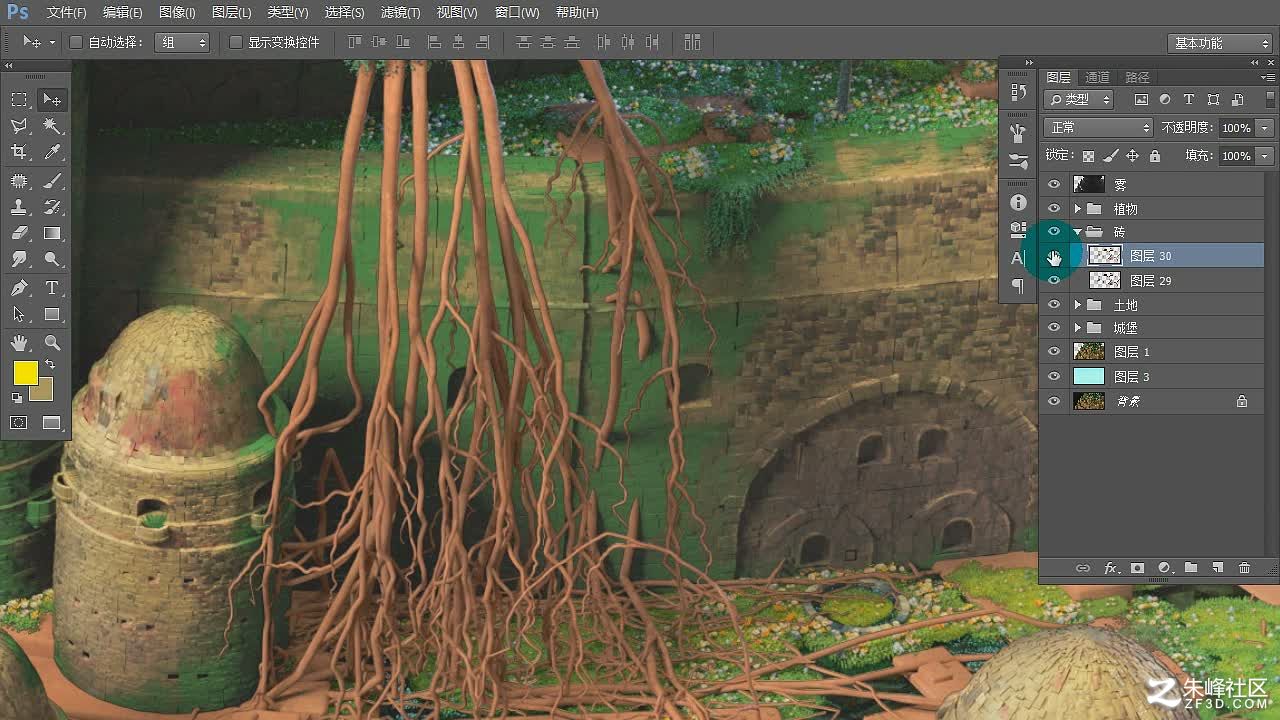Viewport: 1280px width, 720px height.
Task: Collapse the 砖 layer group
Action: [x=1077, y=232]
